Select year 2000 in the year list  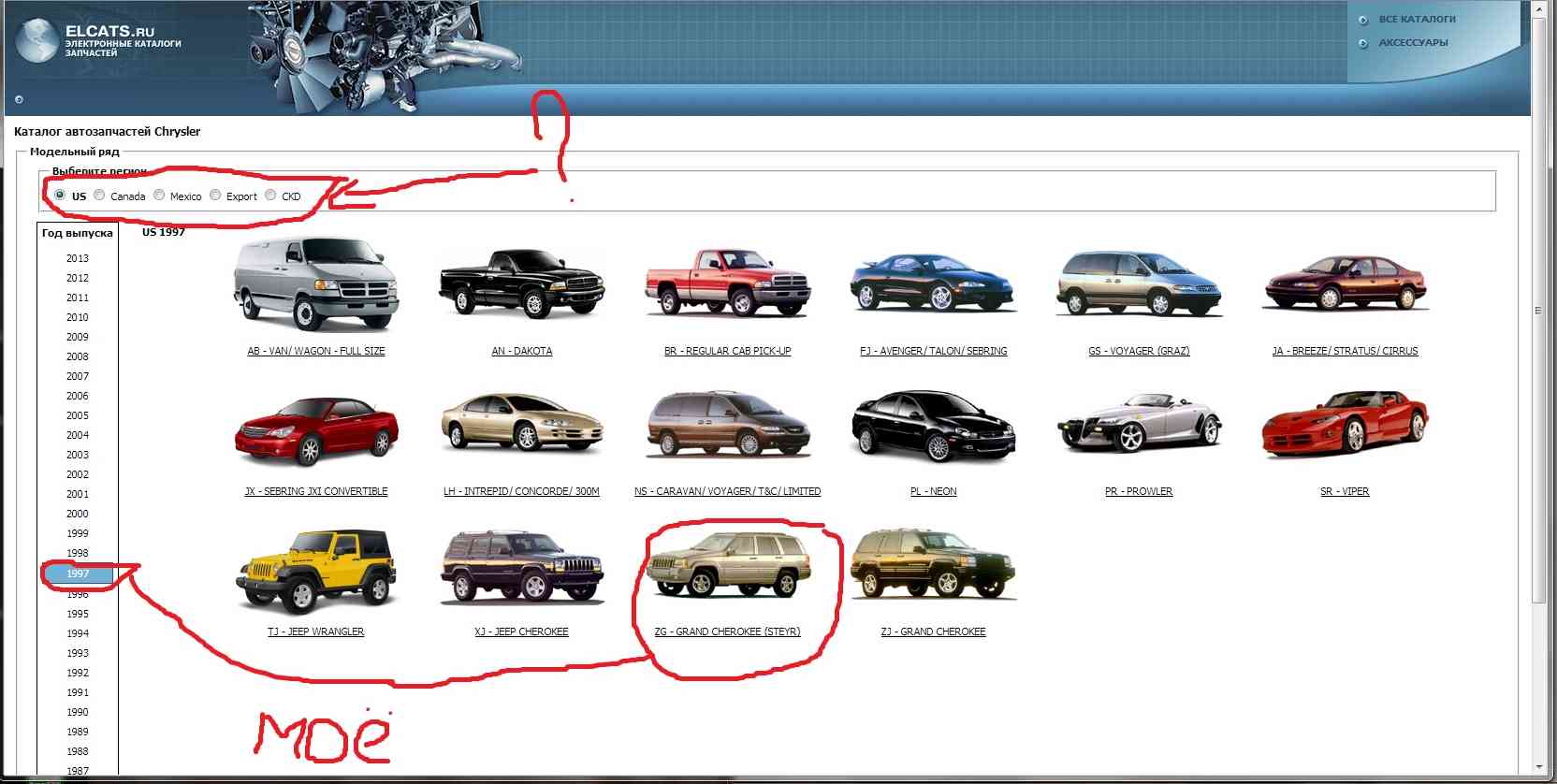(78, 514)
